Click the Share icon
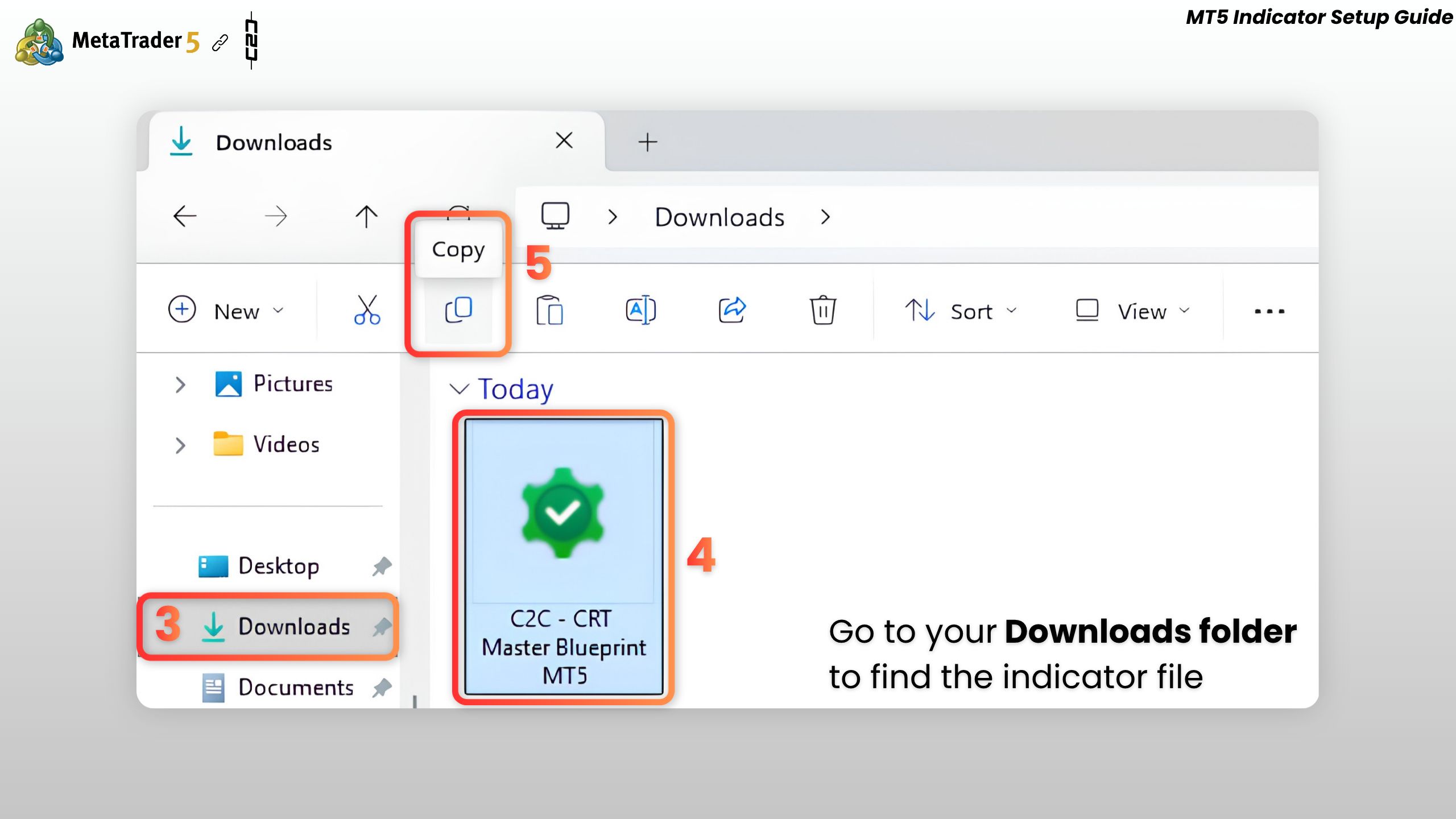Screen dimensions: 1456x819 tap(732, 310)
